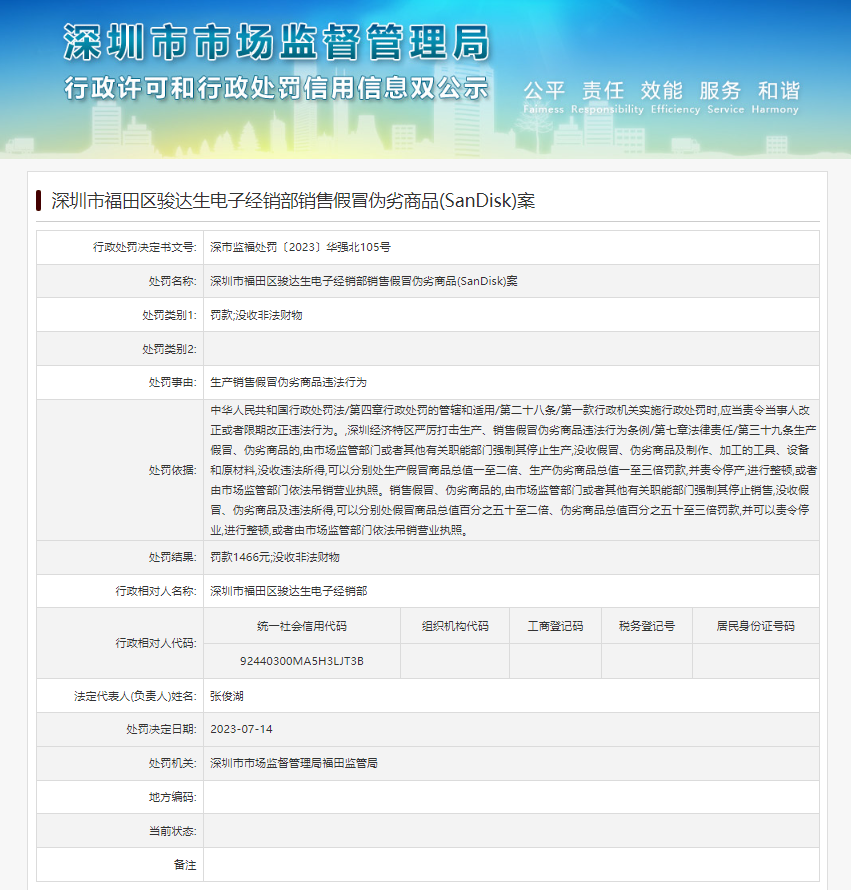Click the 处罚依据 legal basis paragraph
Viewport: 851px width, 890px height.
pos(513,470)
